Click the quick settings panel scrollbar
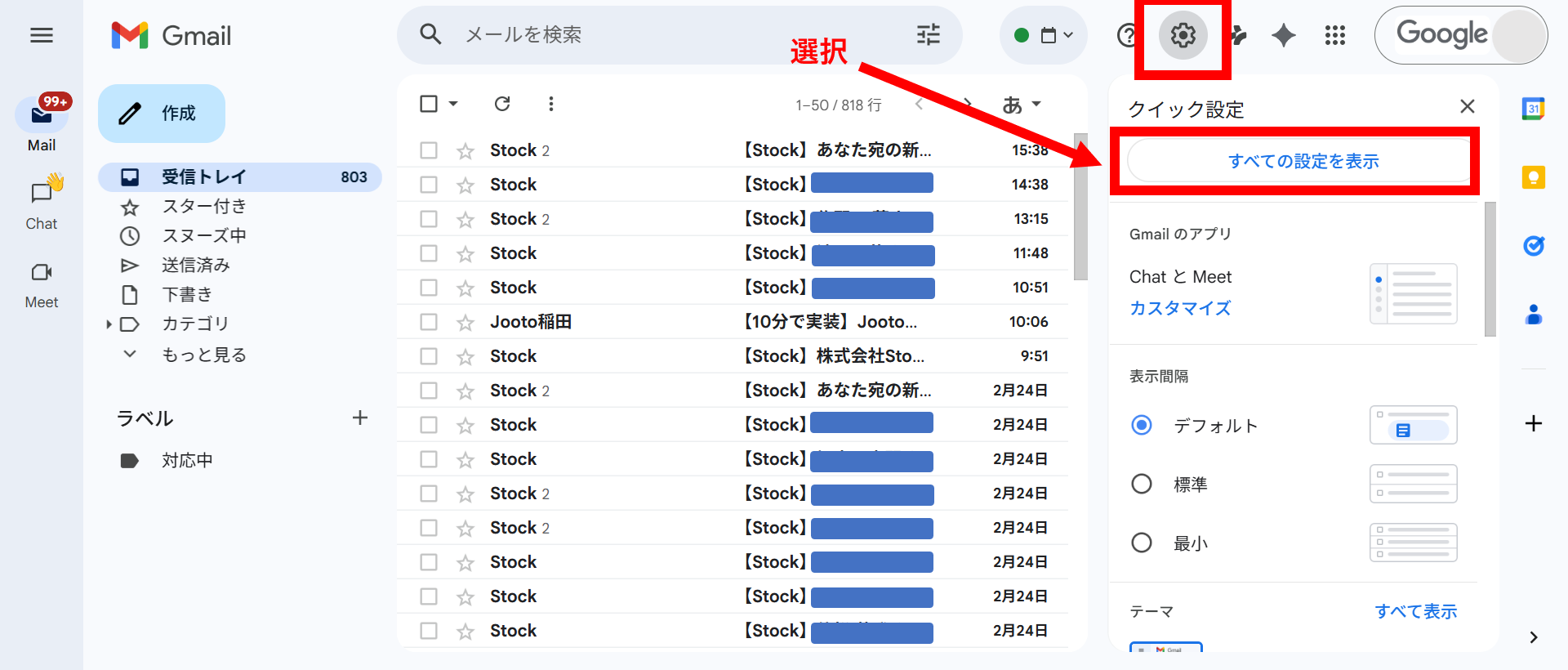 (1490, 269)
